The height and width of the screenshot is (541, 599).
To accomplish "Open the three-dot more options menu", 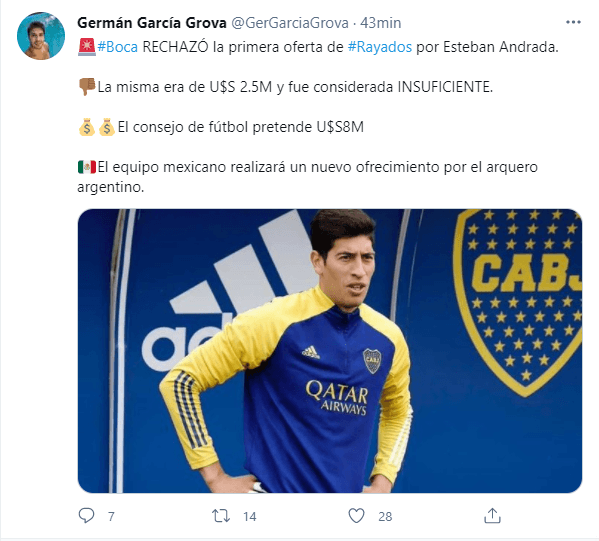I will (573, 23).
